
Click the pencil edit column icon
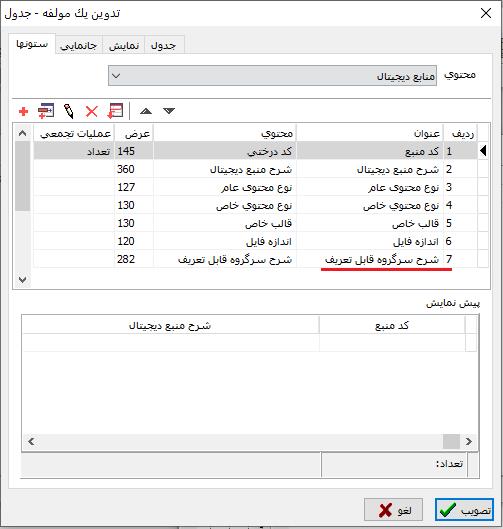pos(69,111)
